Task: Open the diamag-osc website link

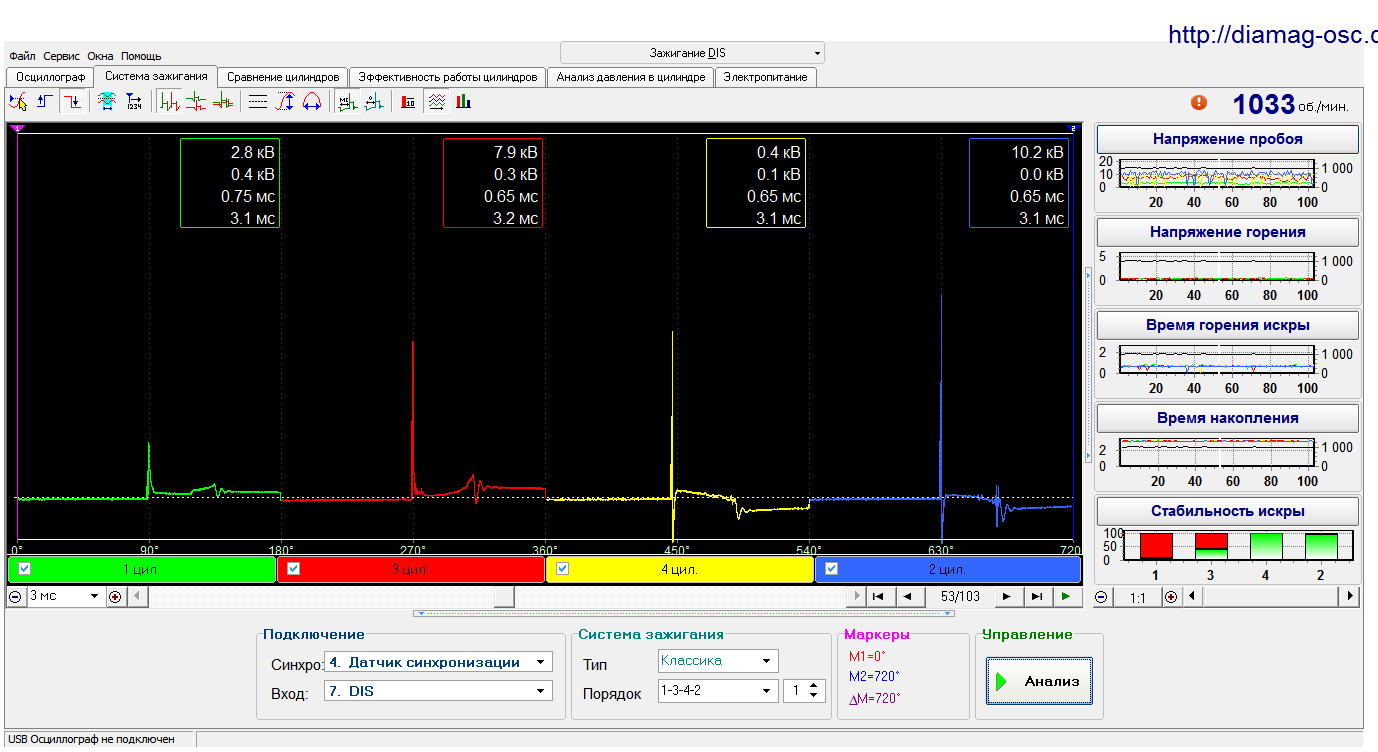Action: (x=1273, y=34)
